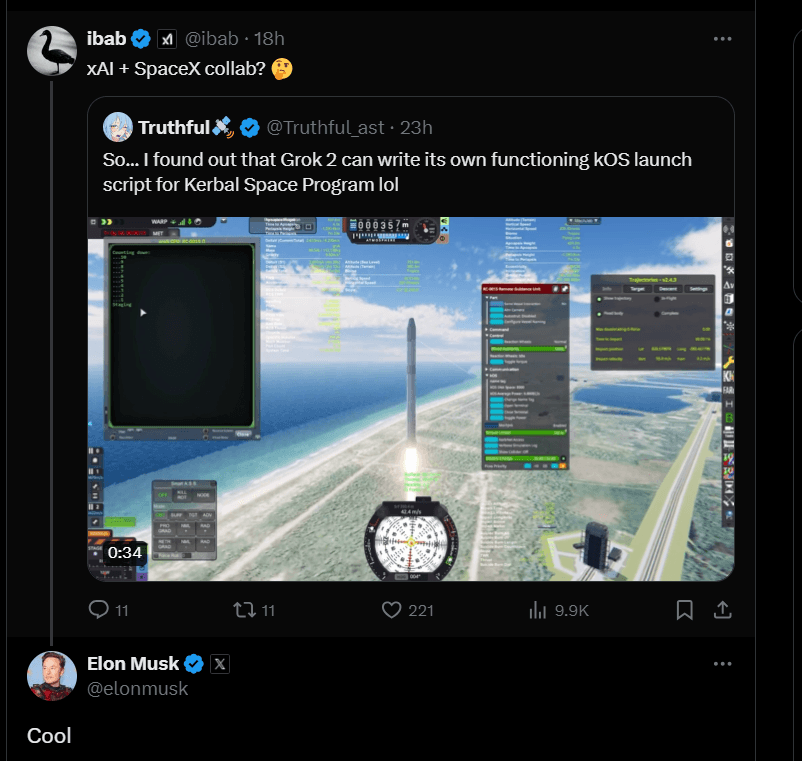
Task: Click the share icon on the tweet
Action: coord(722,609)
